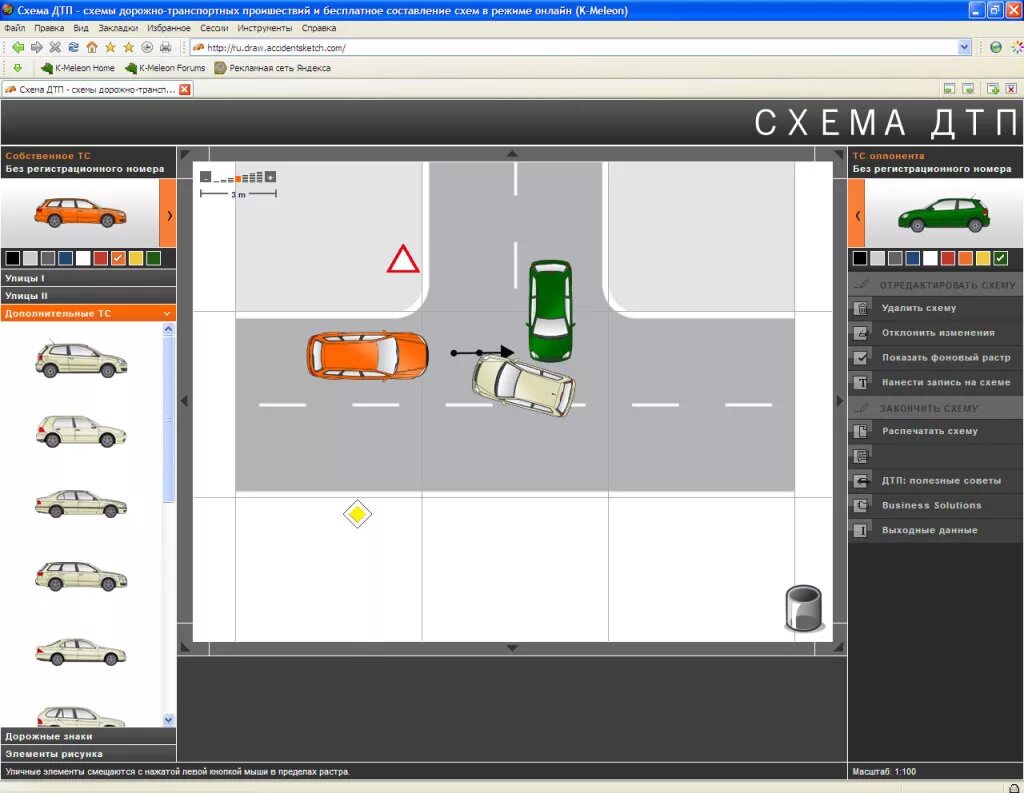Open the address bar URL dropdown

(964, 47)
